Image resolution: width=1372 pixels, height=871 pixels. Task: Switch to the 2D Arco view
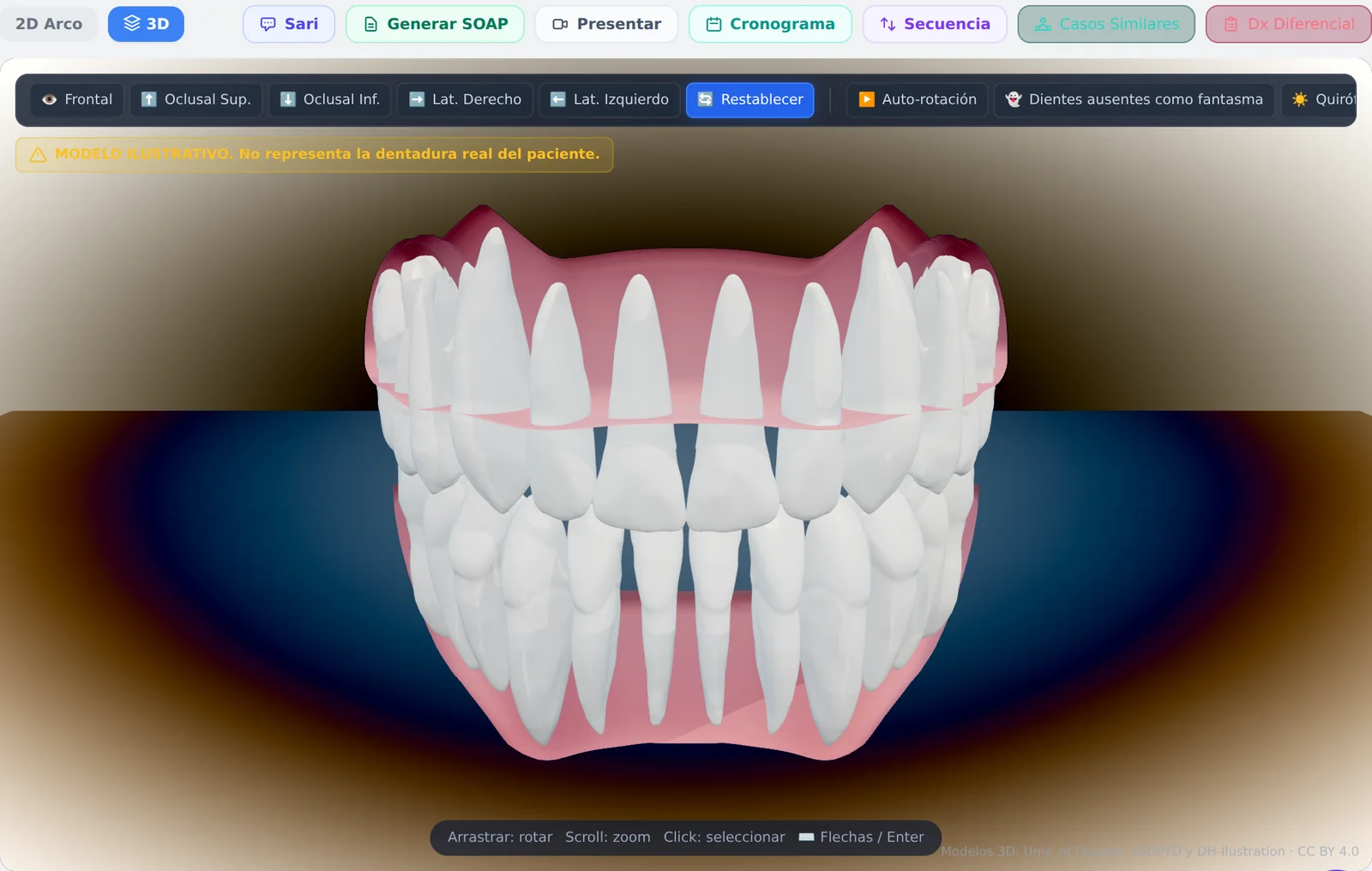point(49,24)
